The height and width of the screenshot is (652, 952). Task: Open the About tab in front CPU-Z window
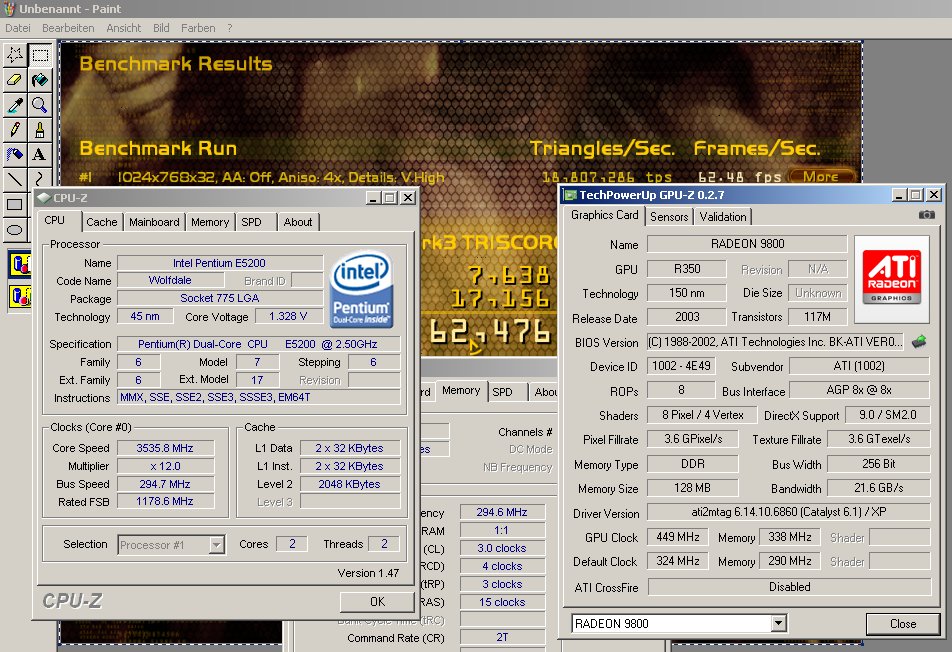[x=298, y=222]
